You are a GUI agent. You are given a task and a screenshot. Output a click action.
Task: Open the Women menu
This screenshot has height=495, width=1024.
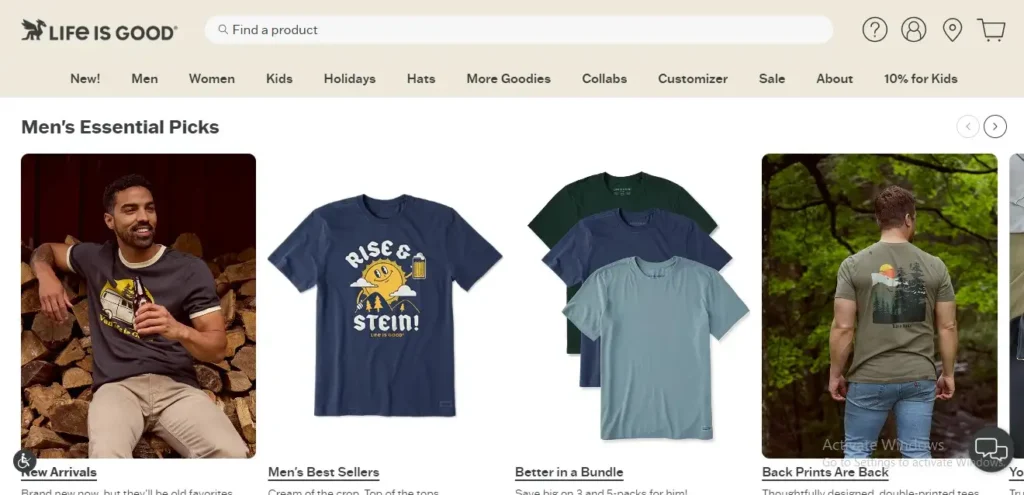click(212, 79)
